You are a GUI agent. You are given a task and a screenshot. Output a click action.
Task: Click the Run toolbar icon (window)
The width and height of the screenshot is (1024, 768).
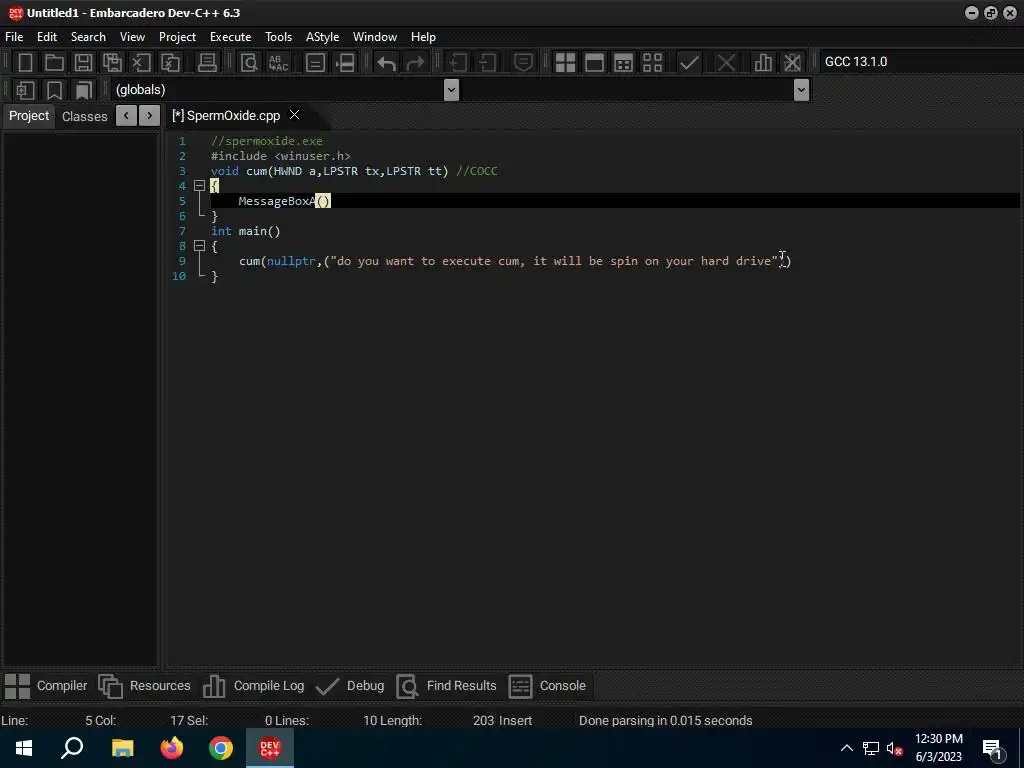click(x=594, y=63)
